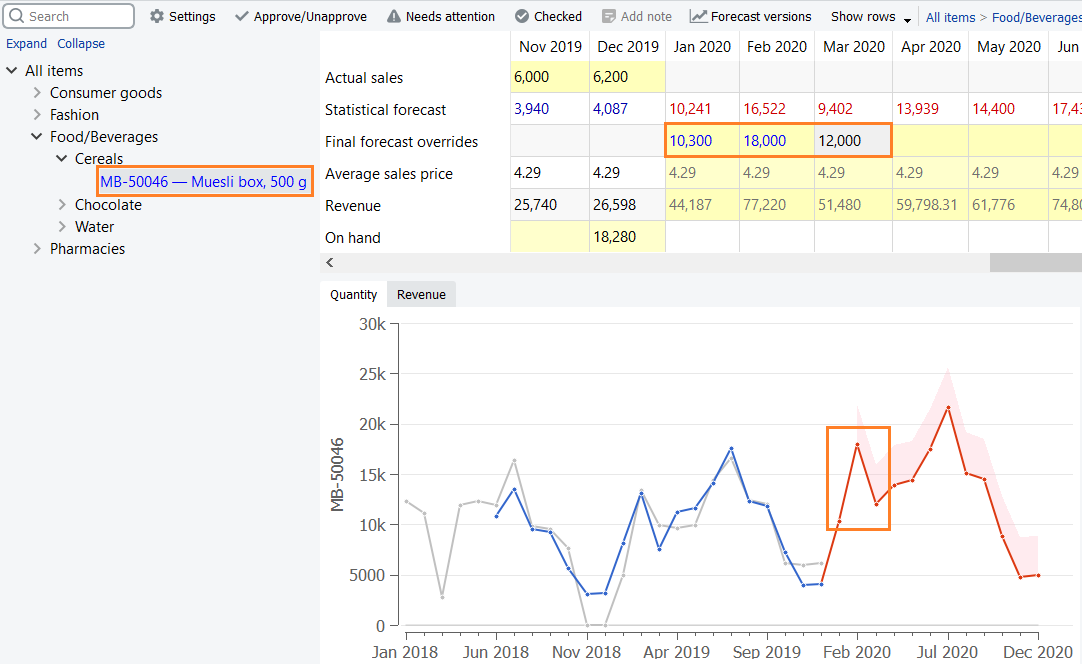The height and width of the screenshot is (664, 1082).
Task: Open the Show rows dropdown
Action: pyautogui.click(x=907, y=20)
